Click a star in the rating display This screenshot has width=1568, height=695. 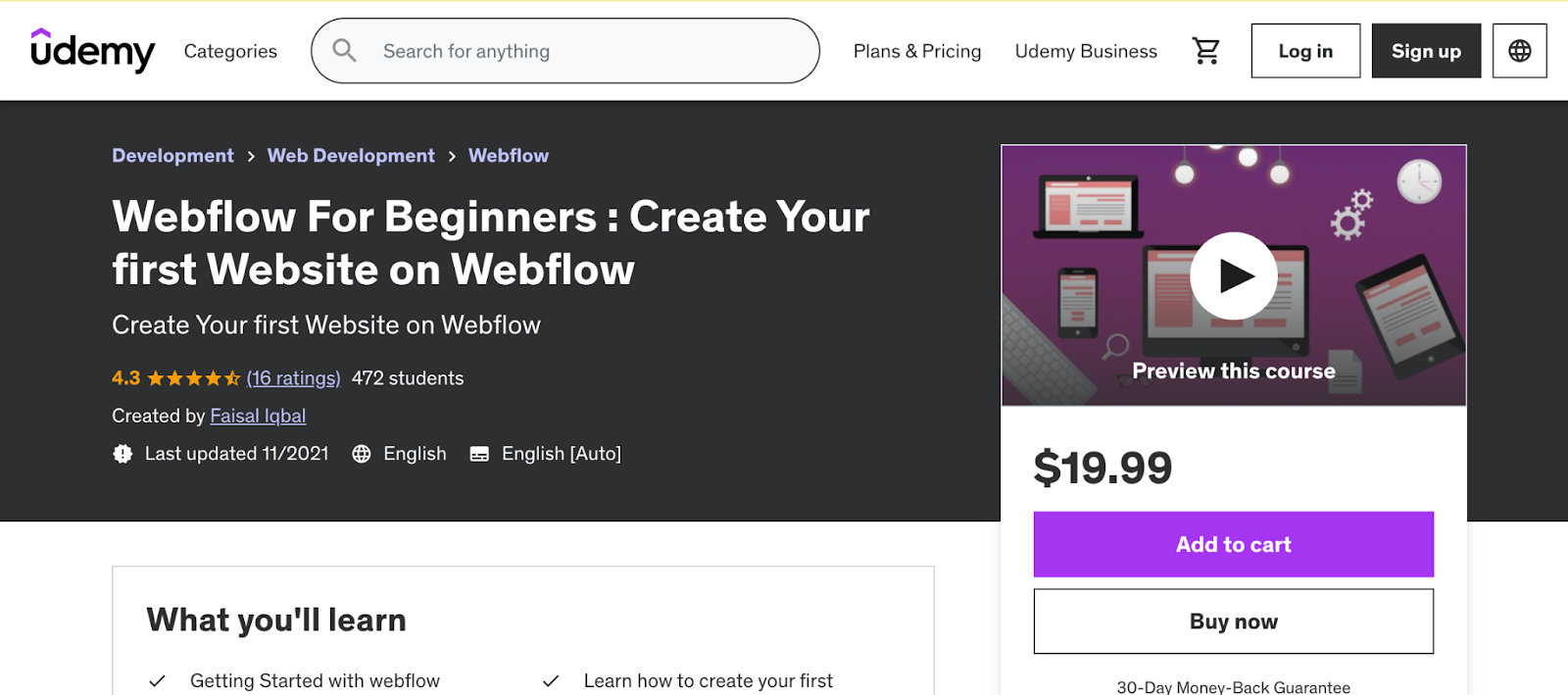[192, 377]
